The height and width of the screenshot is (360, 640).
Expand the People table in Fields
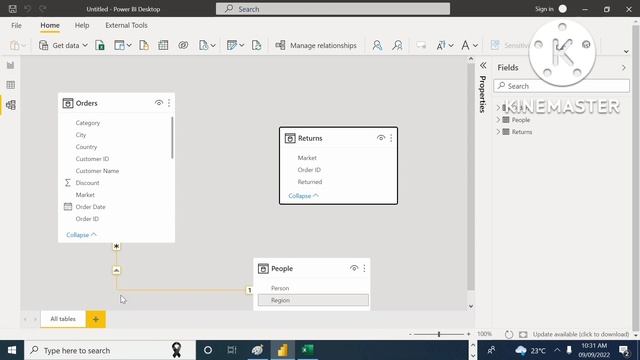click(498, 120)
